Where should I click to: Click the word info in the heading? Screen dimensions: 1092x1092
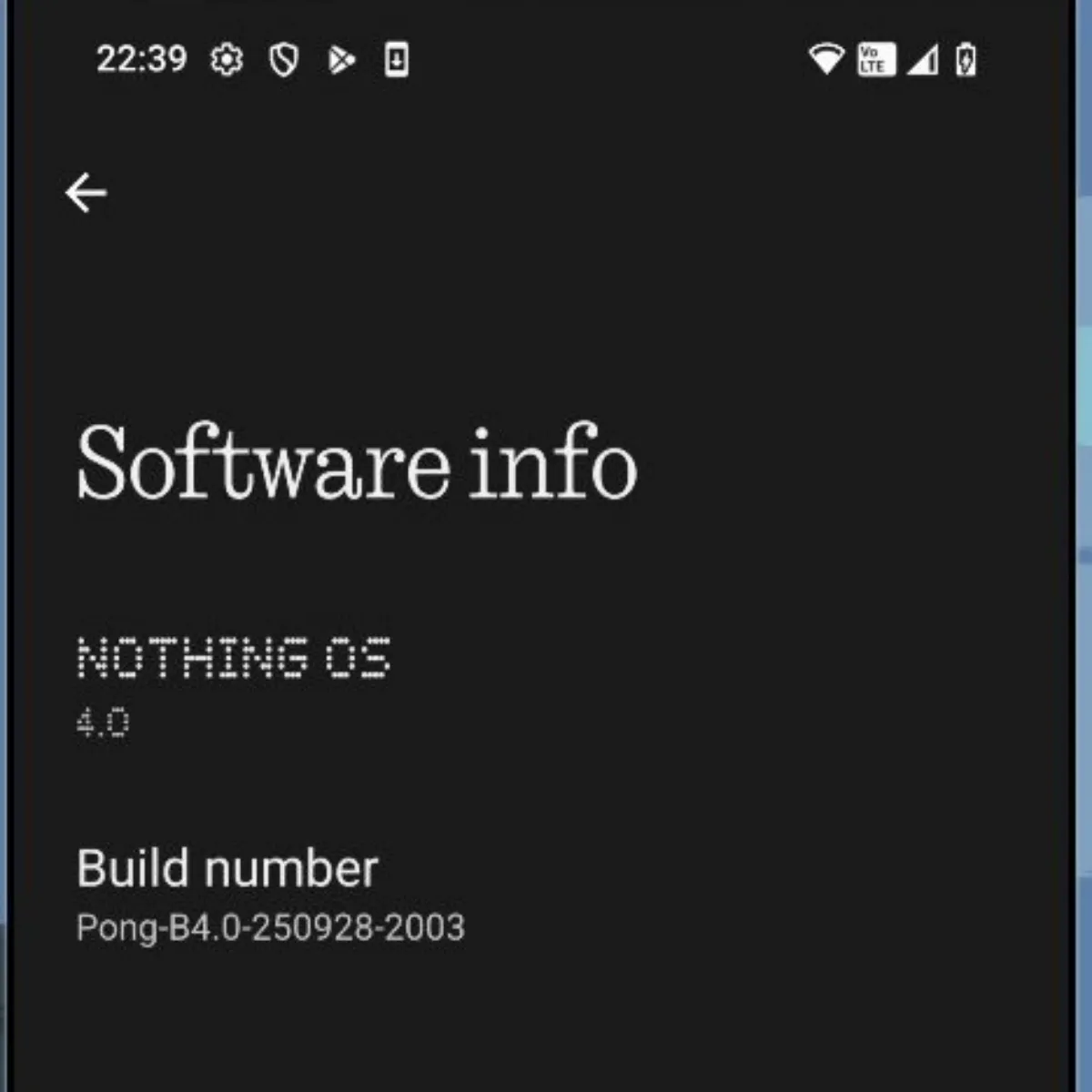(552, 464)
